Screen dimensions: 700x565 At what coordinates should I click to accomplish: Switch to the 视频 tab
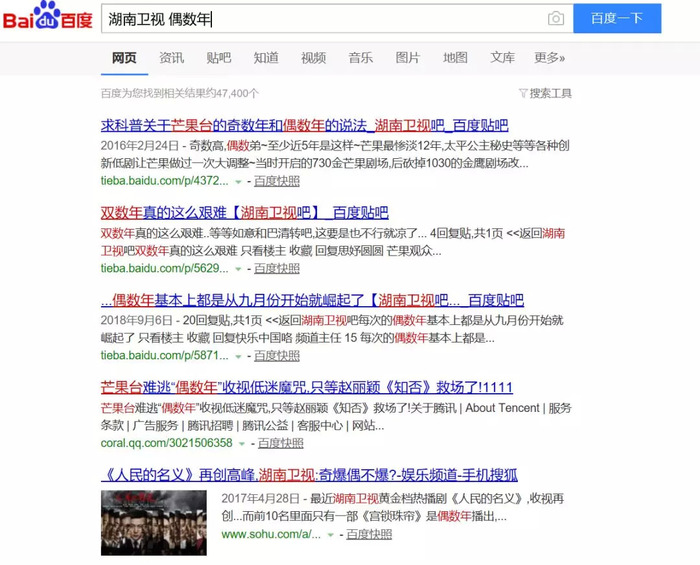click(313, 58)
